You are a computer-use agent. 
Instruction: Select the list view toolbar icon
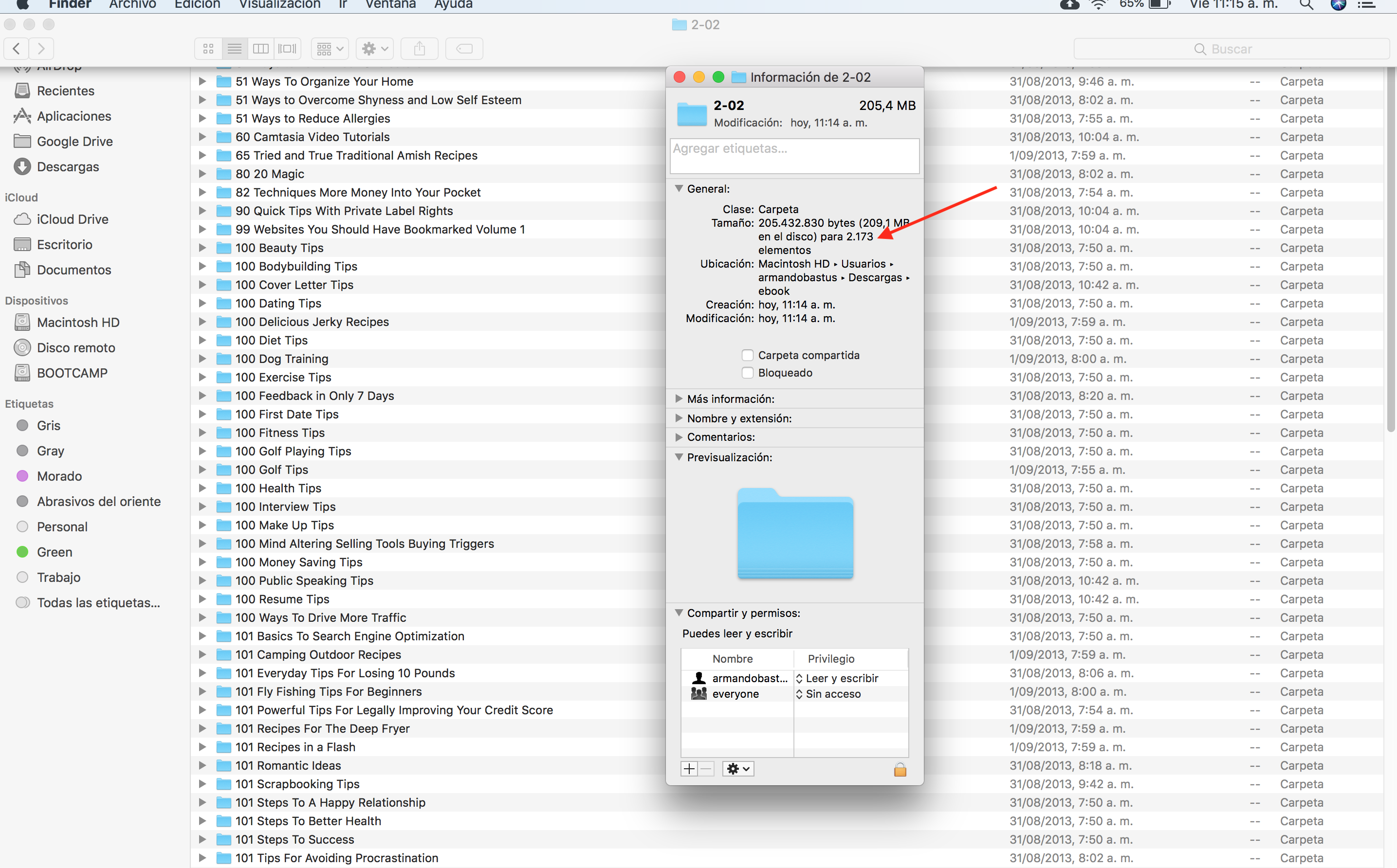pos(234,49)
